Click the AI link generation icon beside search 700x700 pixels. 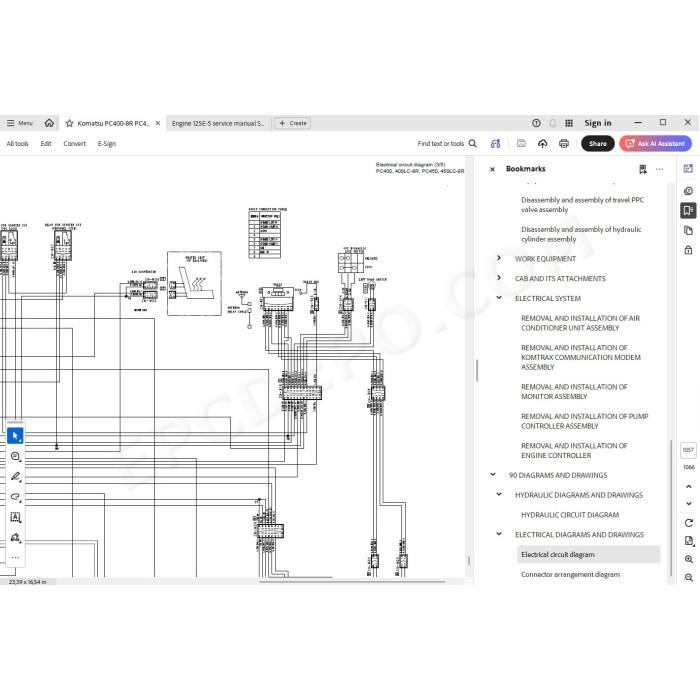[x=496, y=144]
